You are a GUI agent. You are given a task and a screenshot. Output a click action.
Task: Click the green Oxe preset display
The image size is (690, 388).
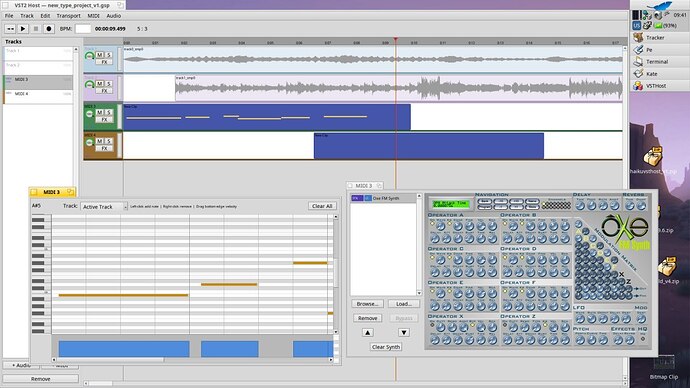[x=450, y=204]
